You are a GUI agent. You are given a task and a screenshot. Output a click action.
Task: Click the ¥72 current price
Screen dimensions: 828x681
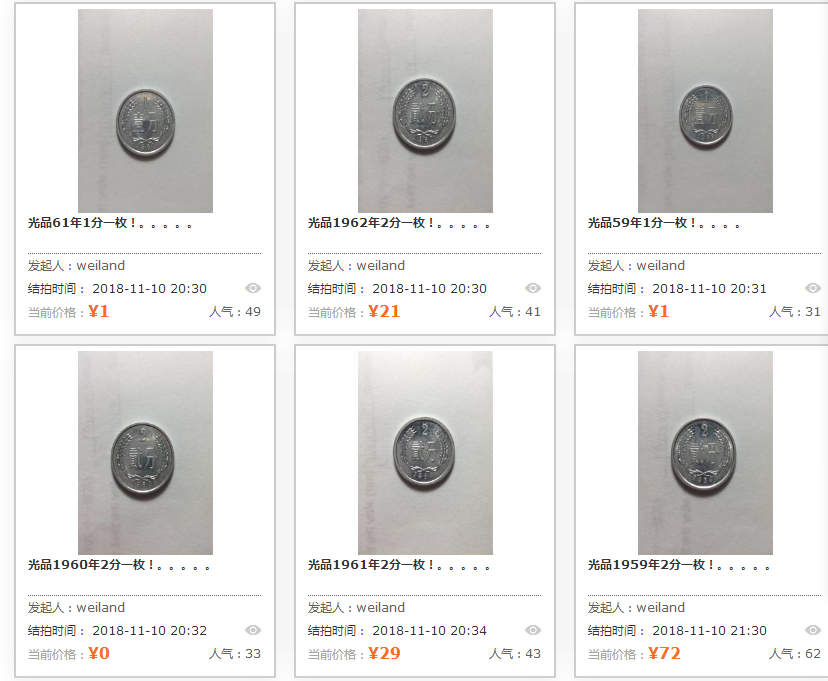664,654
